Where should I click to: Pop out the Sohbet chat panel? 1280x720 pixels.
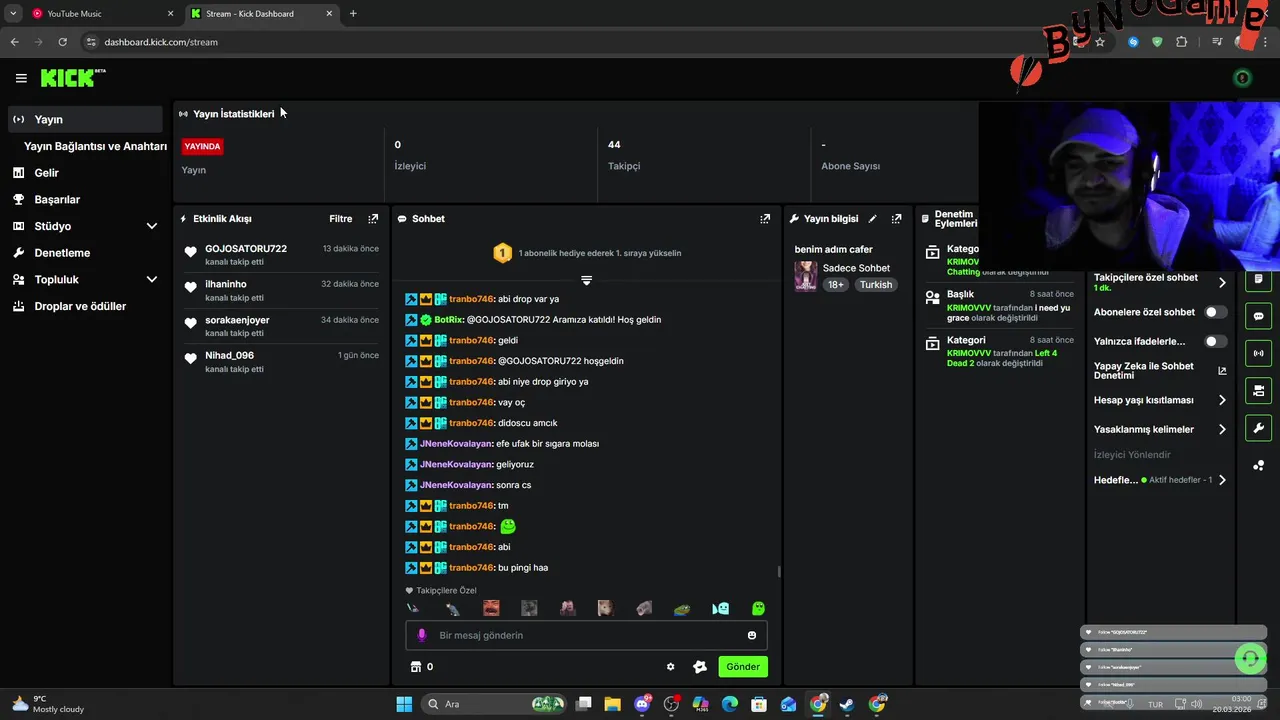(x=765, y=219)
